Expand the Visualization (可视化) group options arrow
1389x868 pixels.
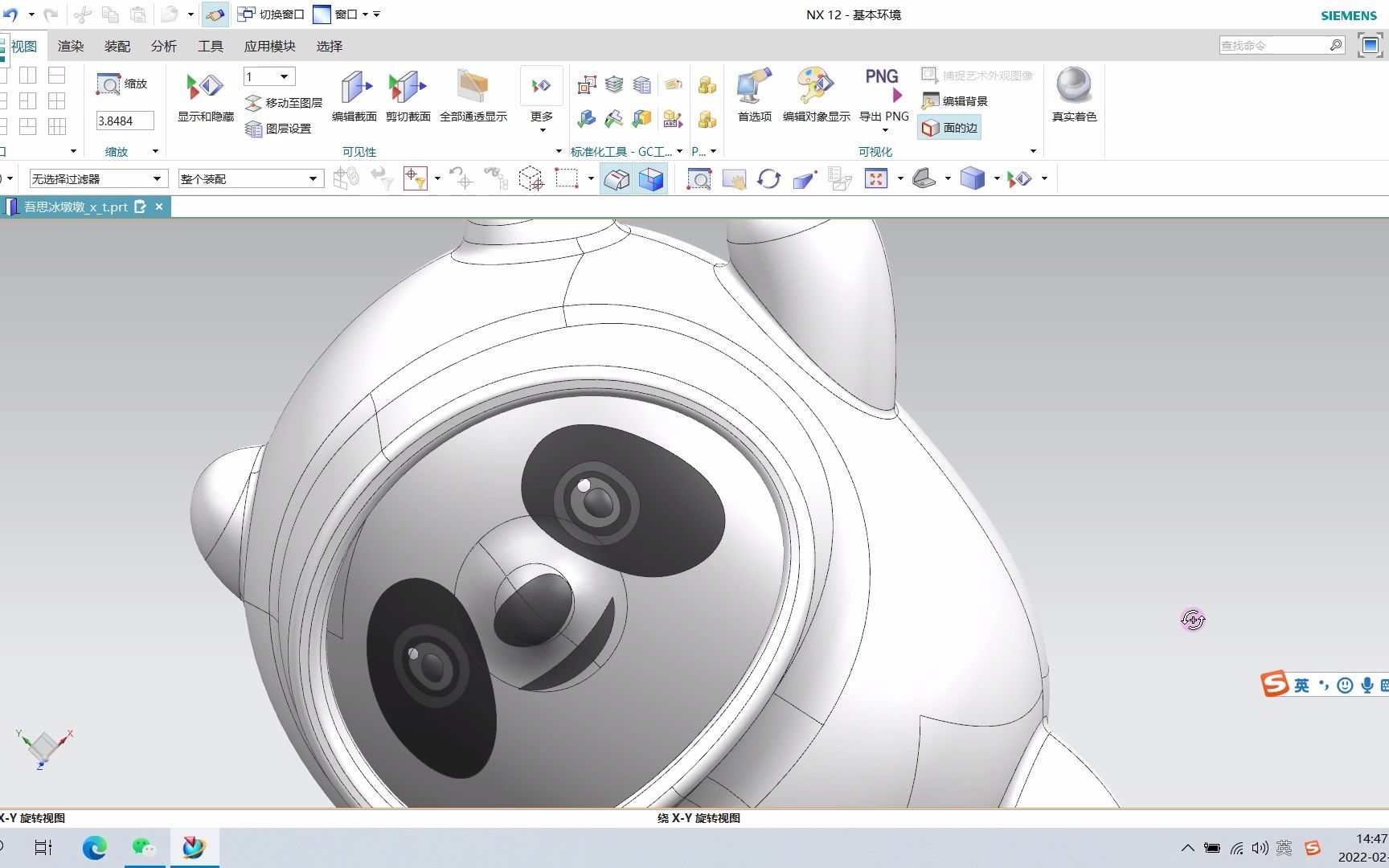tap(1033, 151)
